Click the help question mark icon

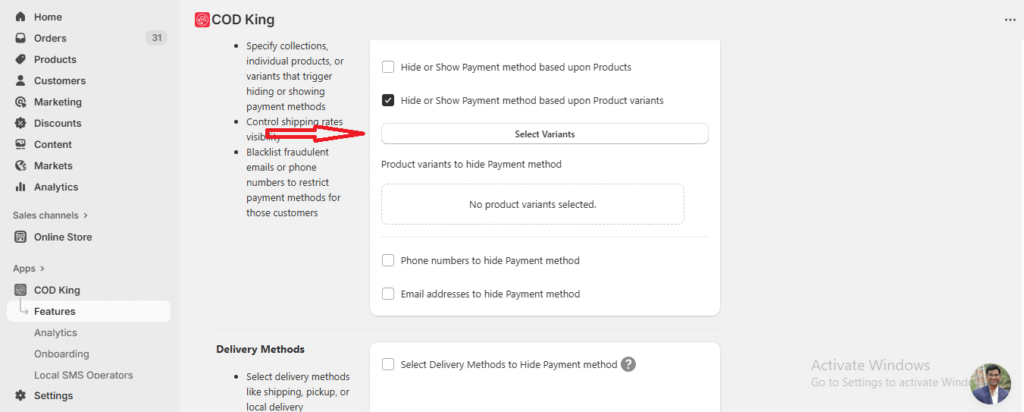coord(628,364)
